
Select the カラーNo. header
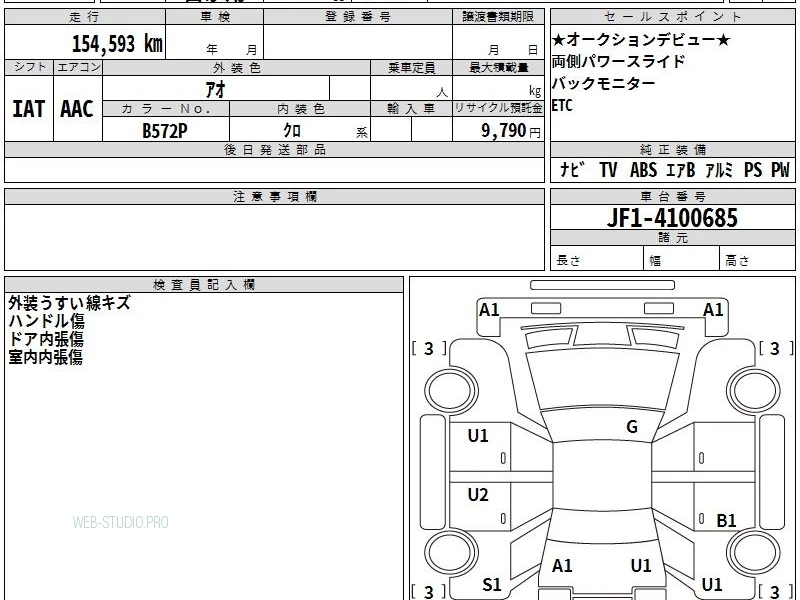point(166,109)
